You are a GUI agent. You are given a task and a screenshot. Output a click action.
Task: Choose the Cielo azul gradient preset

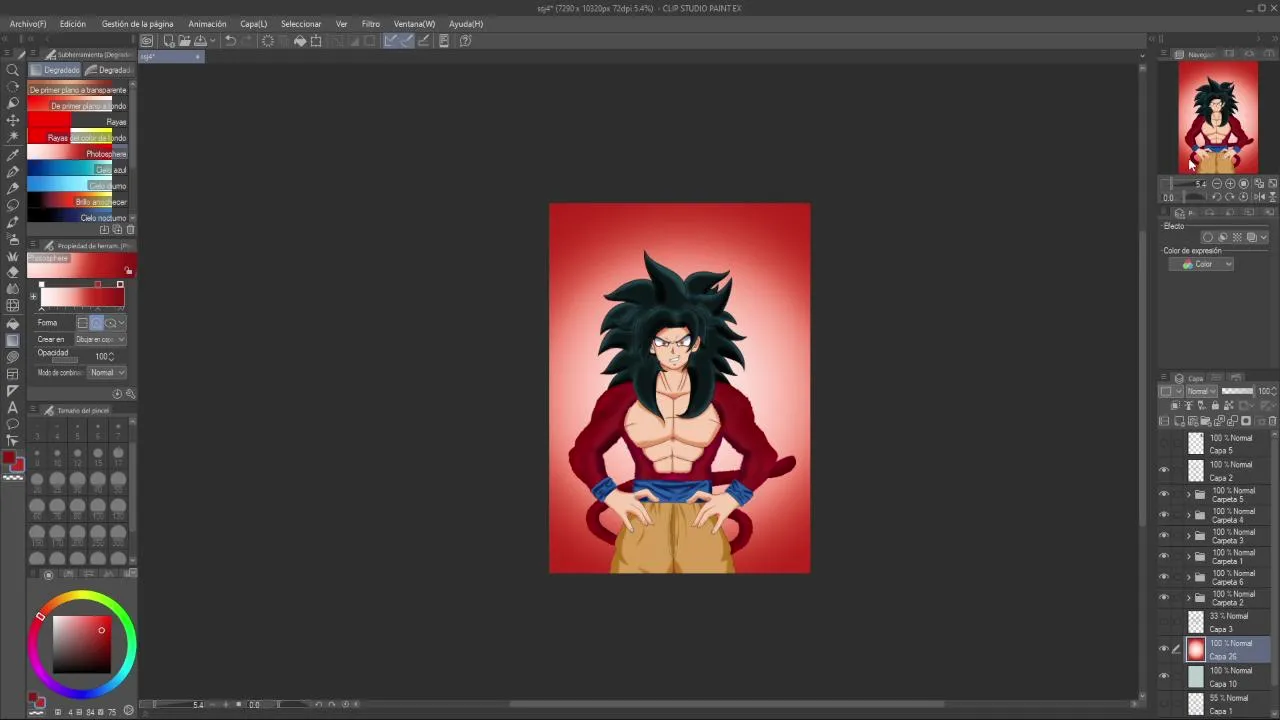pyautogui.click(x=77, y=169)
